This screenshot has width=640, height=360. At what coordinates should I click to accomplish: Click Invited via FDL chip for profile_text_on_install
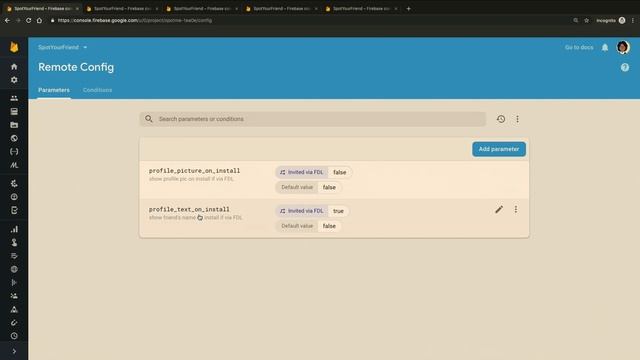302,211
